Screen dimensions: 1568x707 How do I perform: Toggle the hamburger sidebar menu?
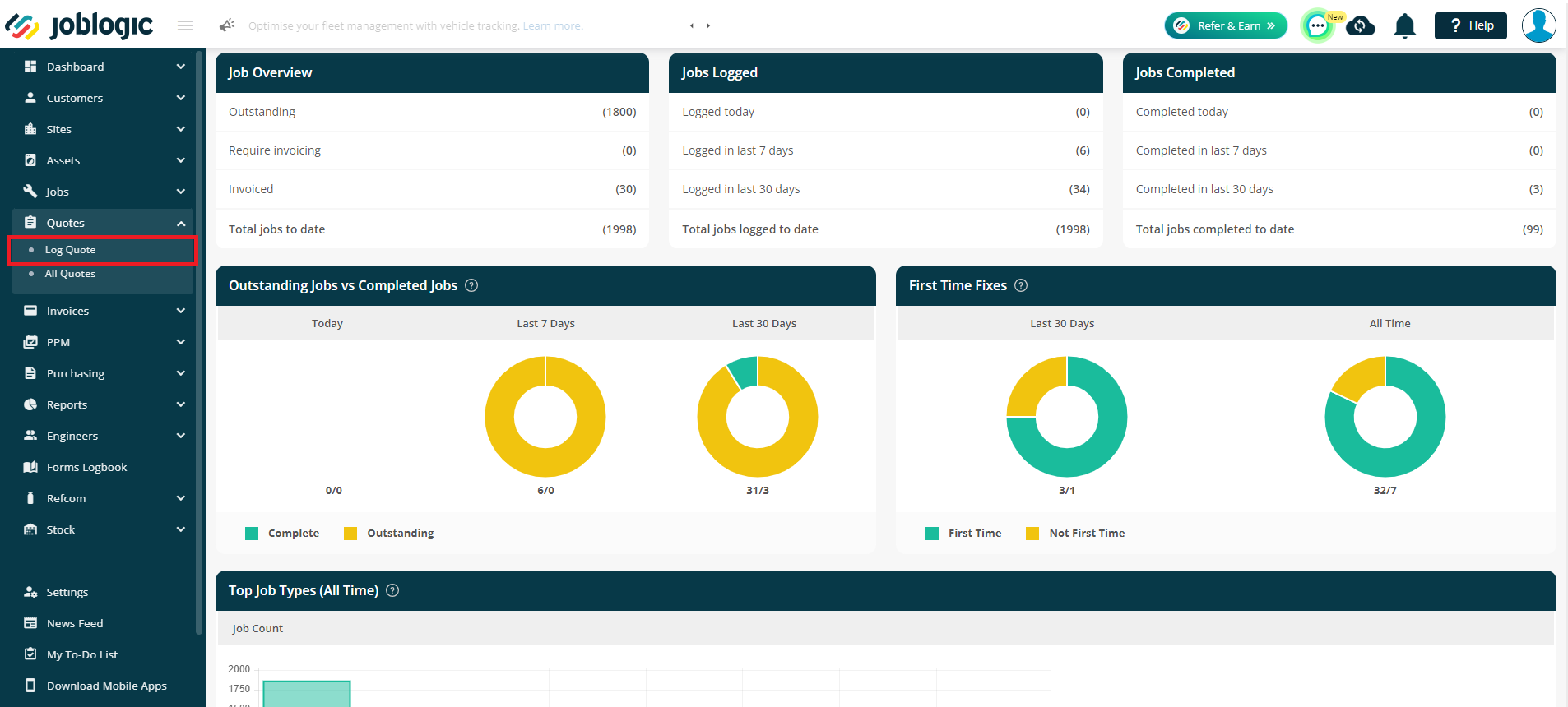click(185, 25)
